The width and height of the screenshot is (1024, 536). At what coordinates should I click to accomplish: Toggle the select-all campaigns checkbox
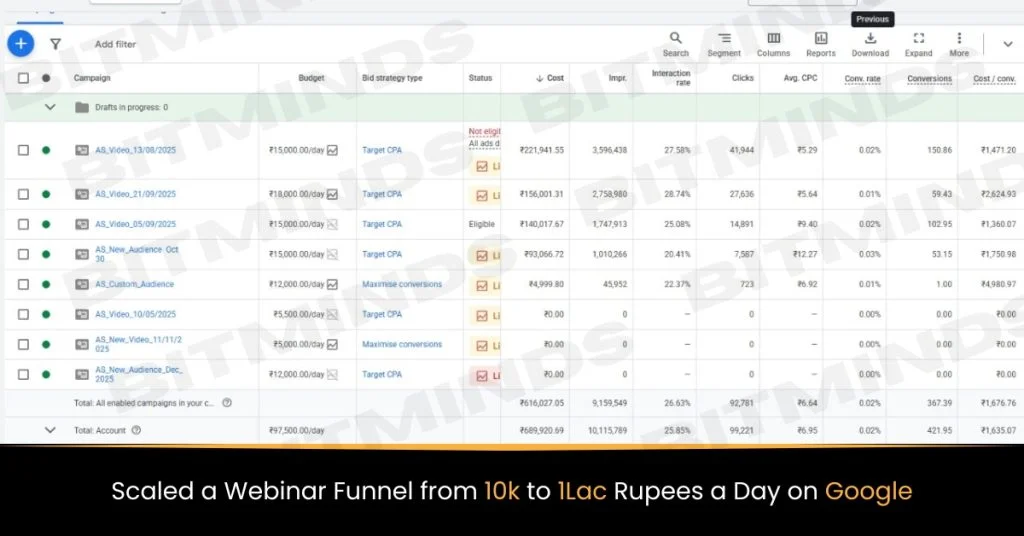coord(24,78)
